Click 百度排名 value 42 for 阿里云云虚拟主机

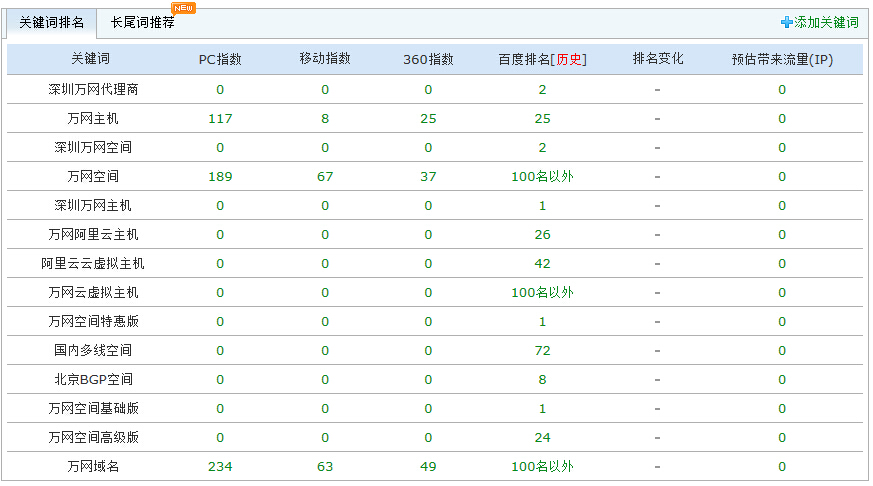tap(542, 263)
